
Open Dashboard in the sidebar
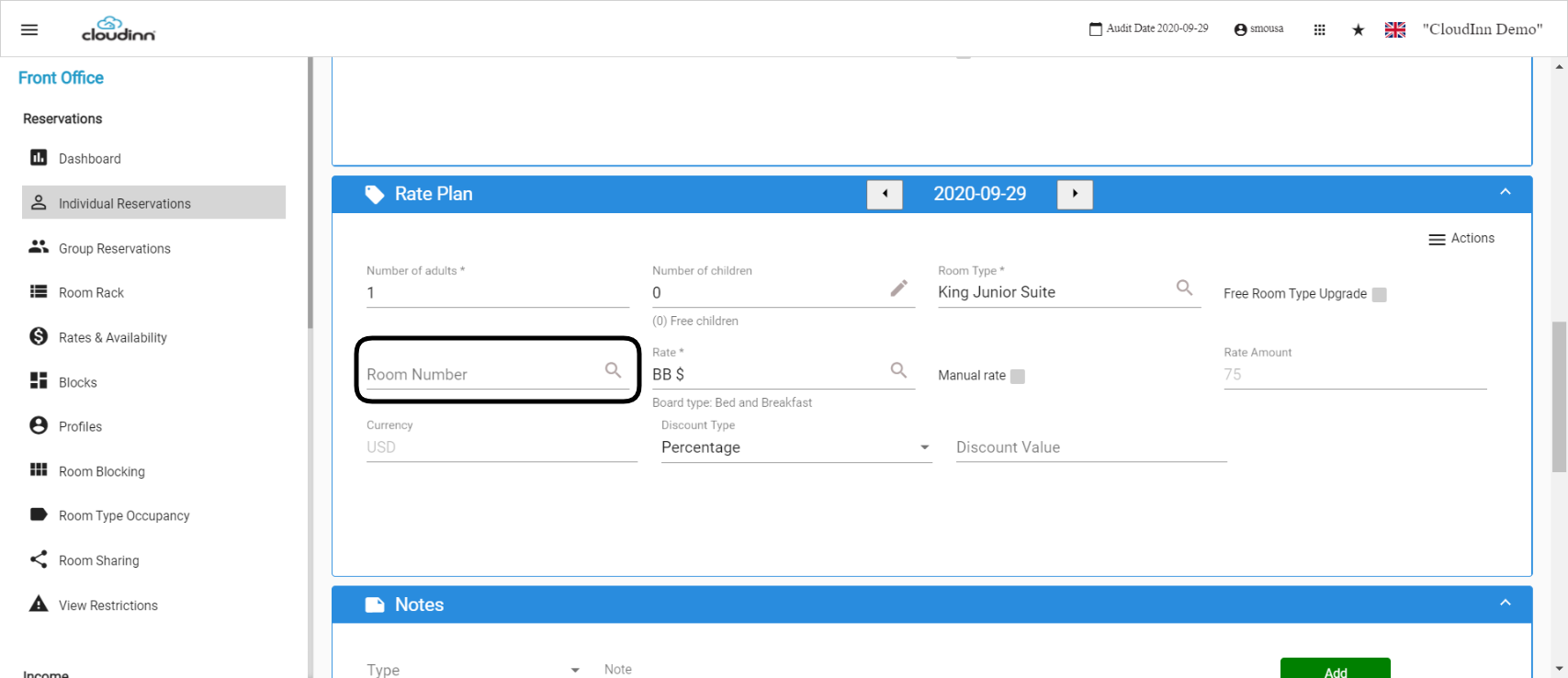pyautogui.click(x=153, y=158)
